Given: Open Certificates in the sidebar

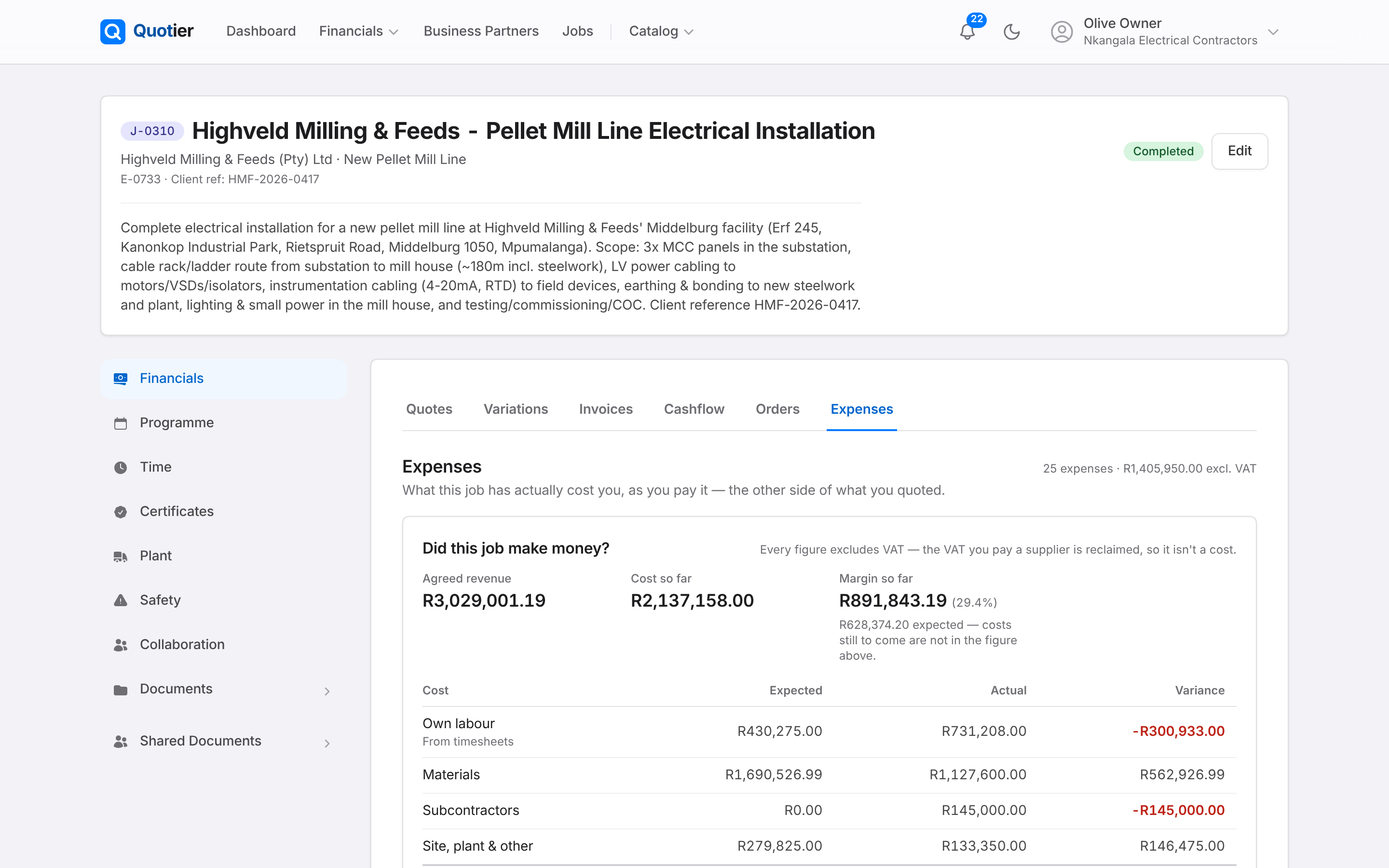Looking at the screenshot, I should tap(224, 512).
